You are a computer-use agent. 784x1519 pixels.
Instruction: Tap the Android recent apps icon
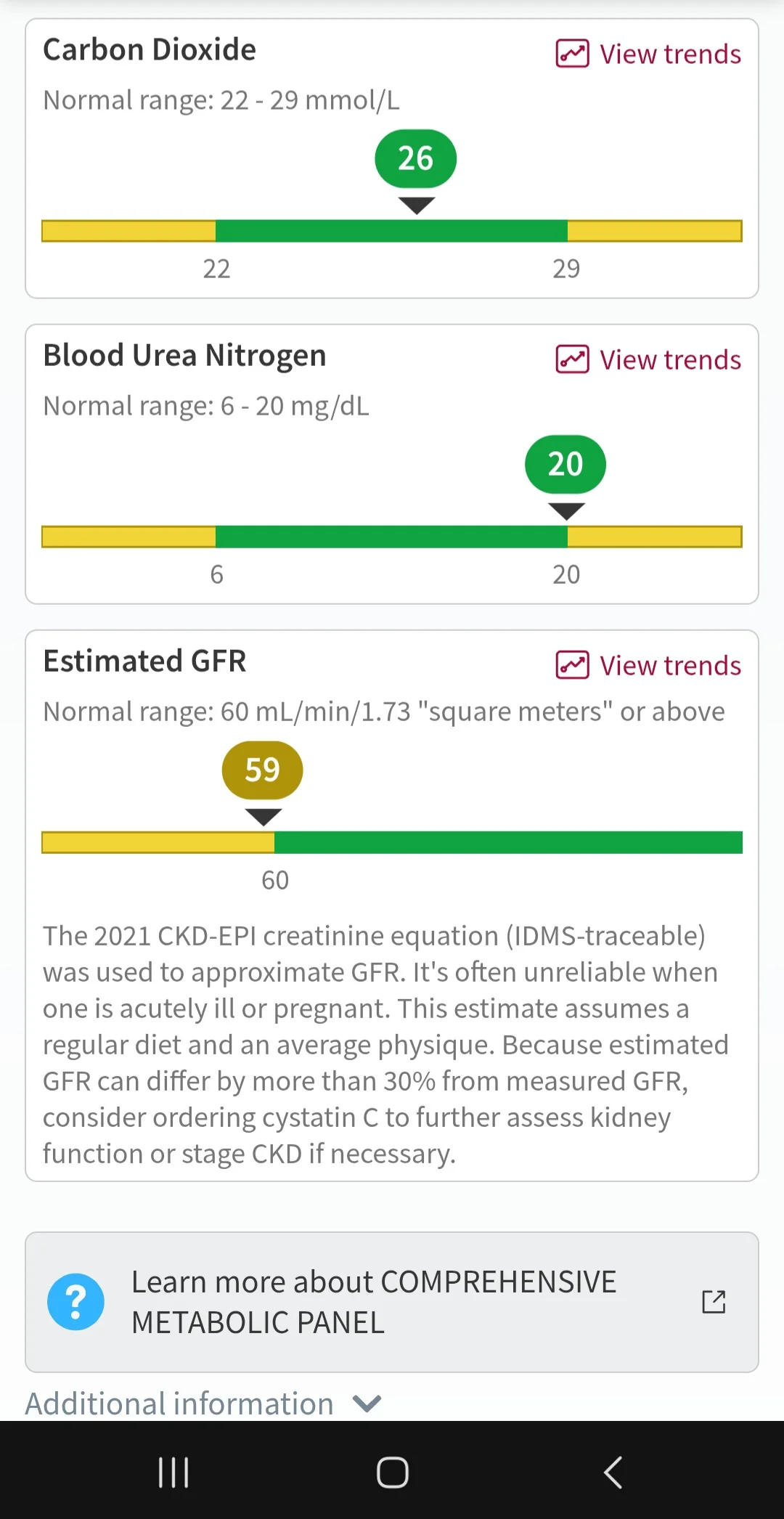[x=173, y=1473]
